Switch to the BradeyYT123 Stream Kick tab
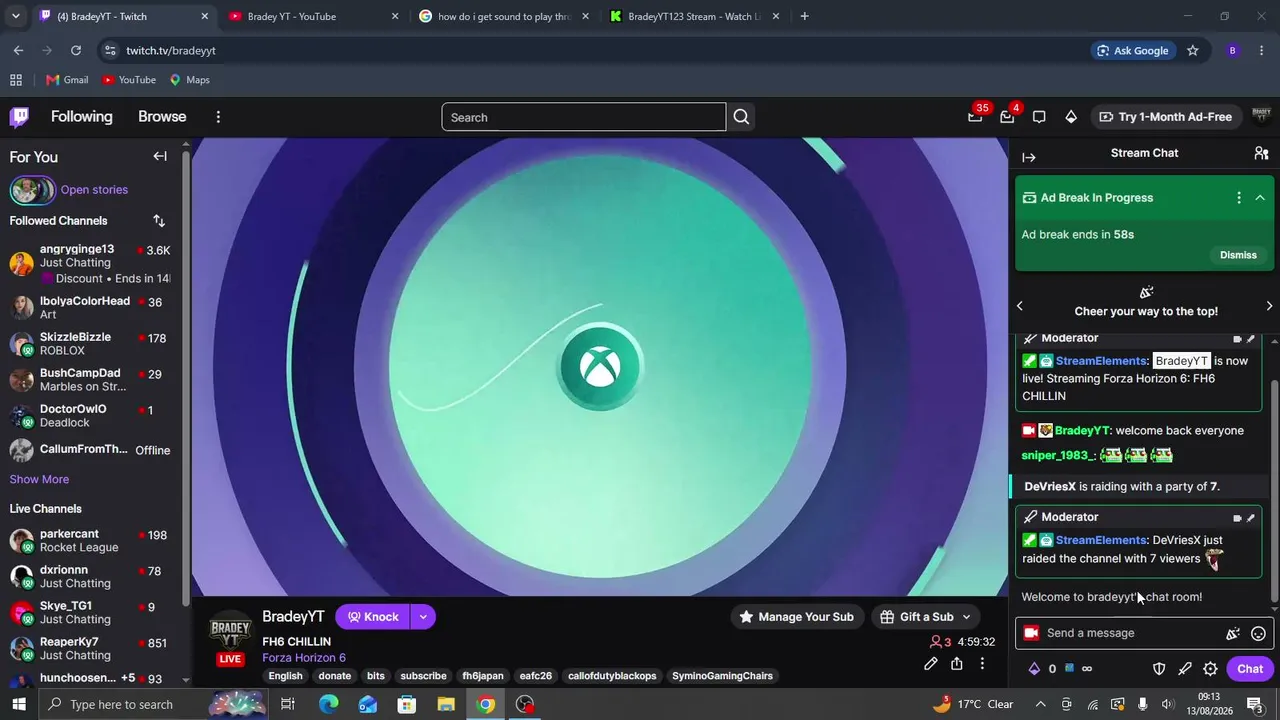Viewport: 1280px width, 720px height. click(x=694, y=16)
